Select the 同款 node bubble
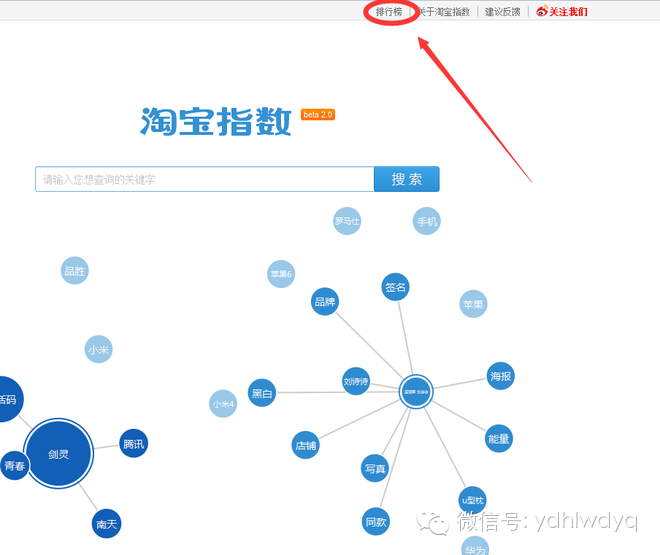Screen dimensions: 660x555 [376, 521]
